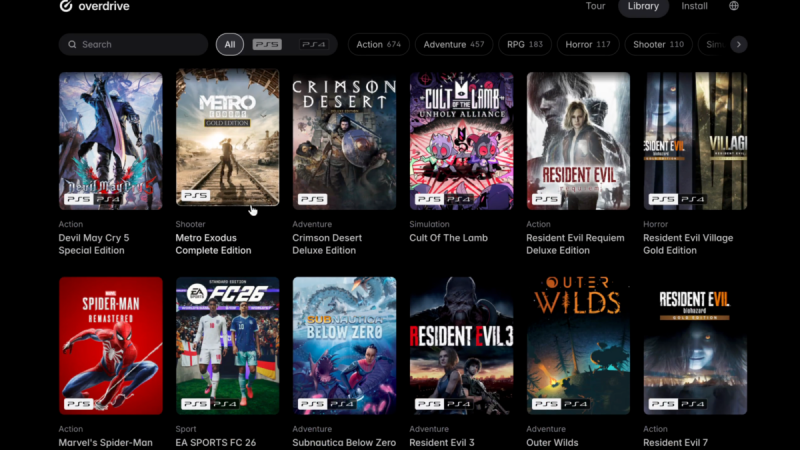Filter library by PS4 platform
The height and width of the screenshot is (450, 800).
pyautogui.click(x=313, y=44)
